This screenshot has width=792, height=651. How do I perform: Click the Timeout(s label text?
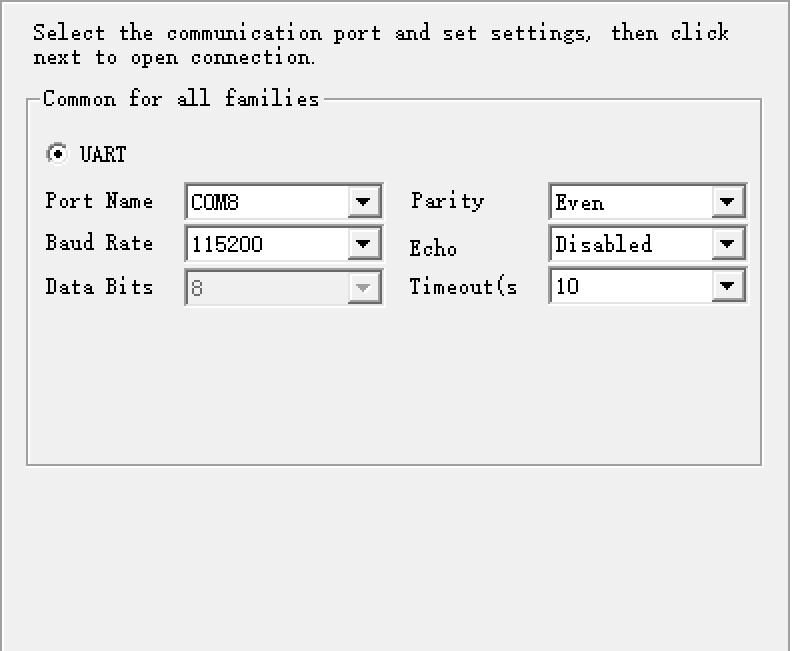tap(463, 287)
